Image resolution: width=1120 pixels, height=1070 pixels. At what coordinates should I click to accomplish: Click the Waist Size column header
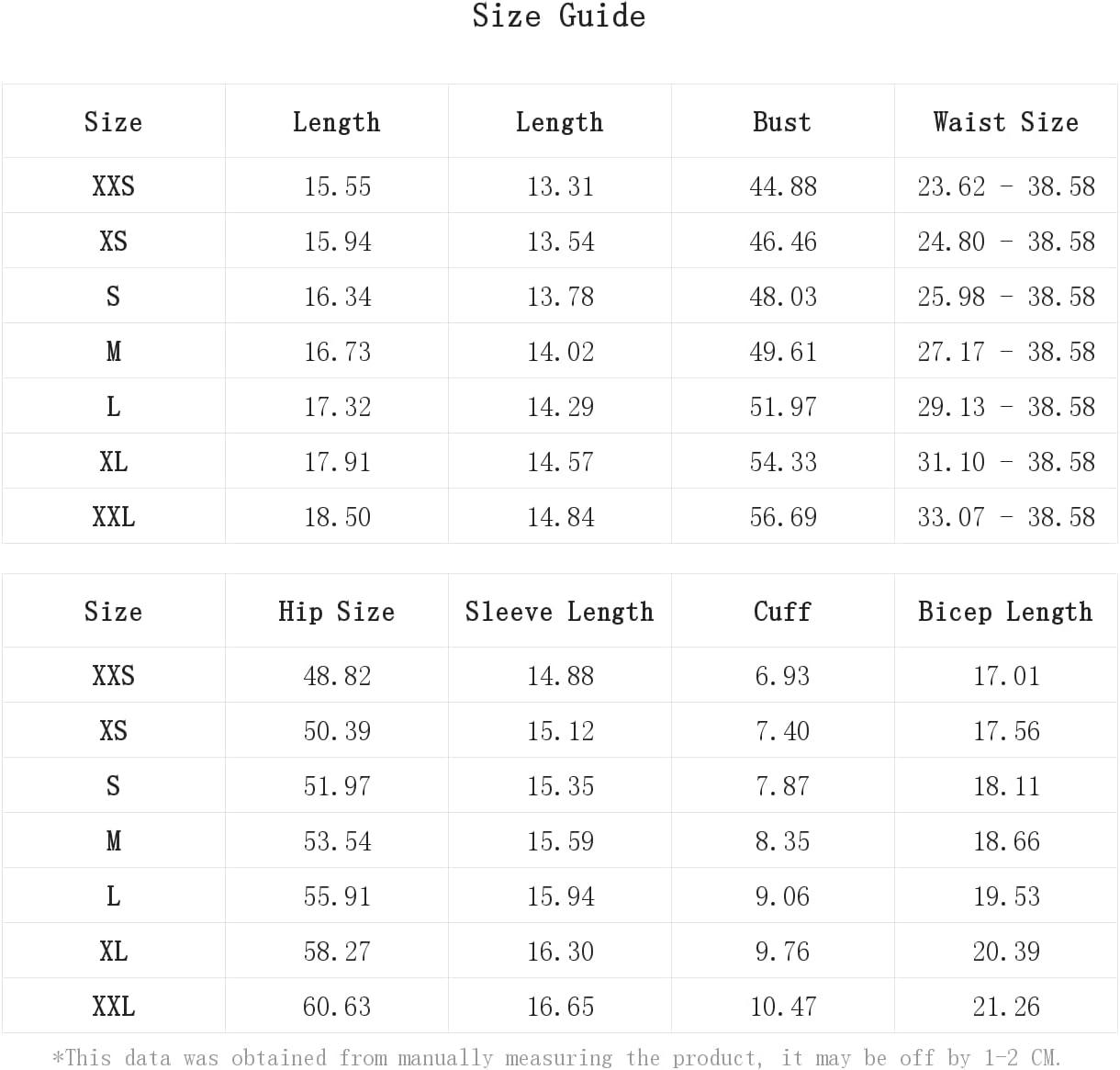1005,122
